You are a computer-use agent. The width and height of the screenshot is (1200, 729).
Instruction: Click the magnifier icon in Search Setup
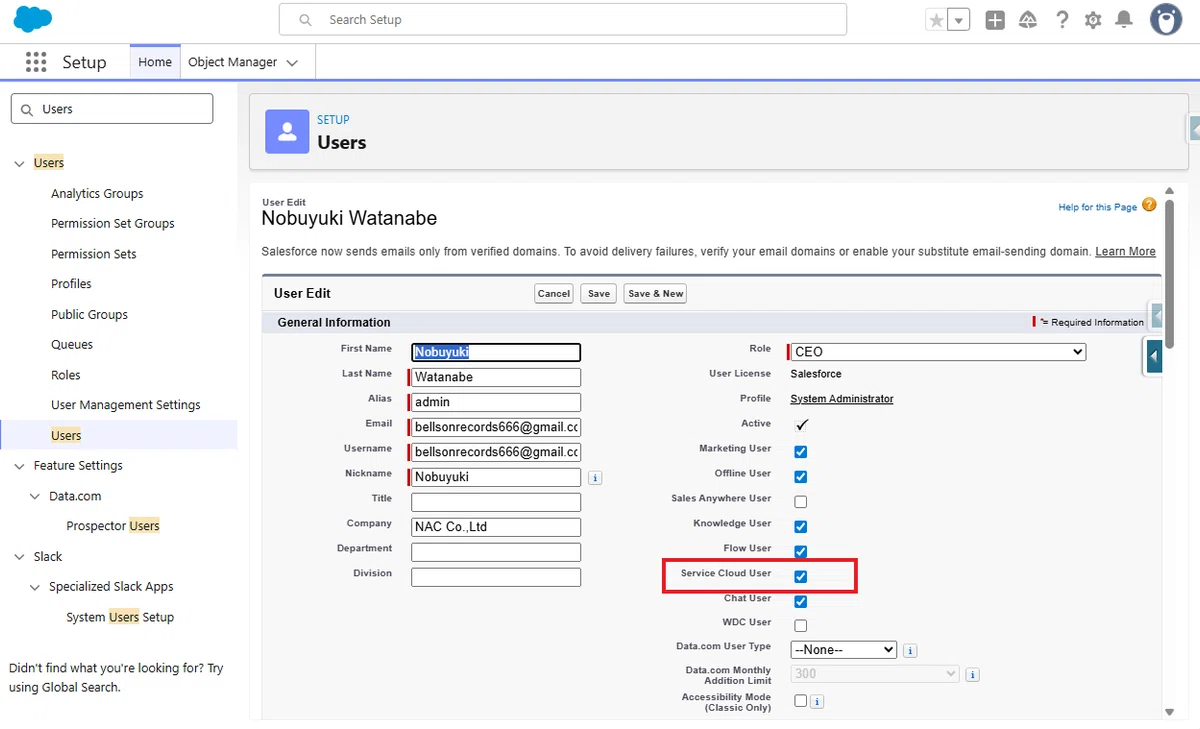pos(306,20)
